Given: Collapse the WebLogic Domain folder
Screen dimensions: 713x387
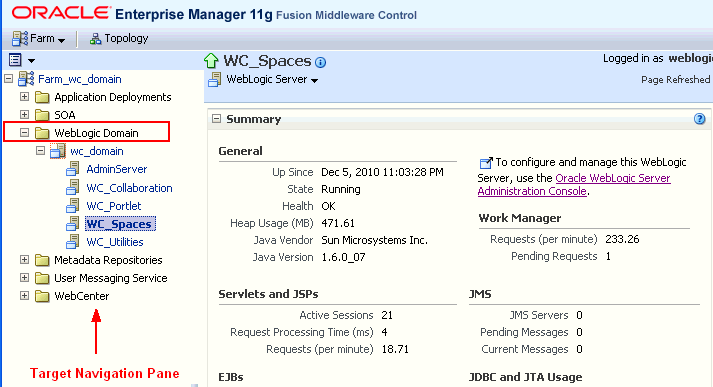Looking at the screenshot, I should click(25, 133).
